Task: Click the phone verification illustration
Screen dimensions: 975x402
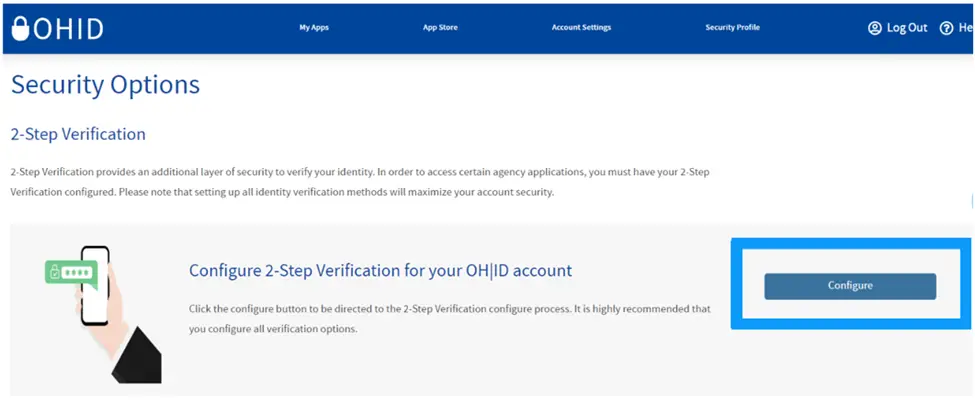Action: 103,314
